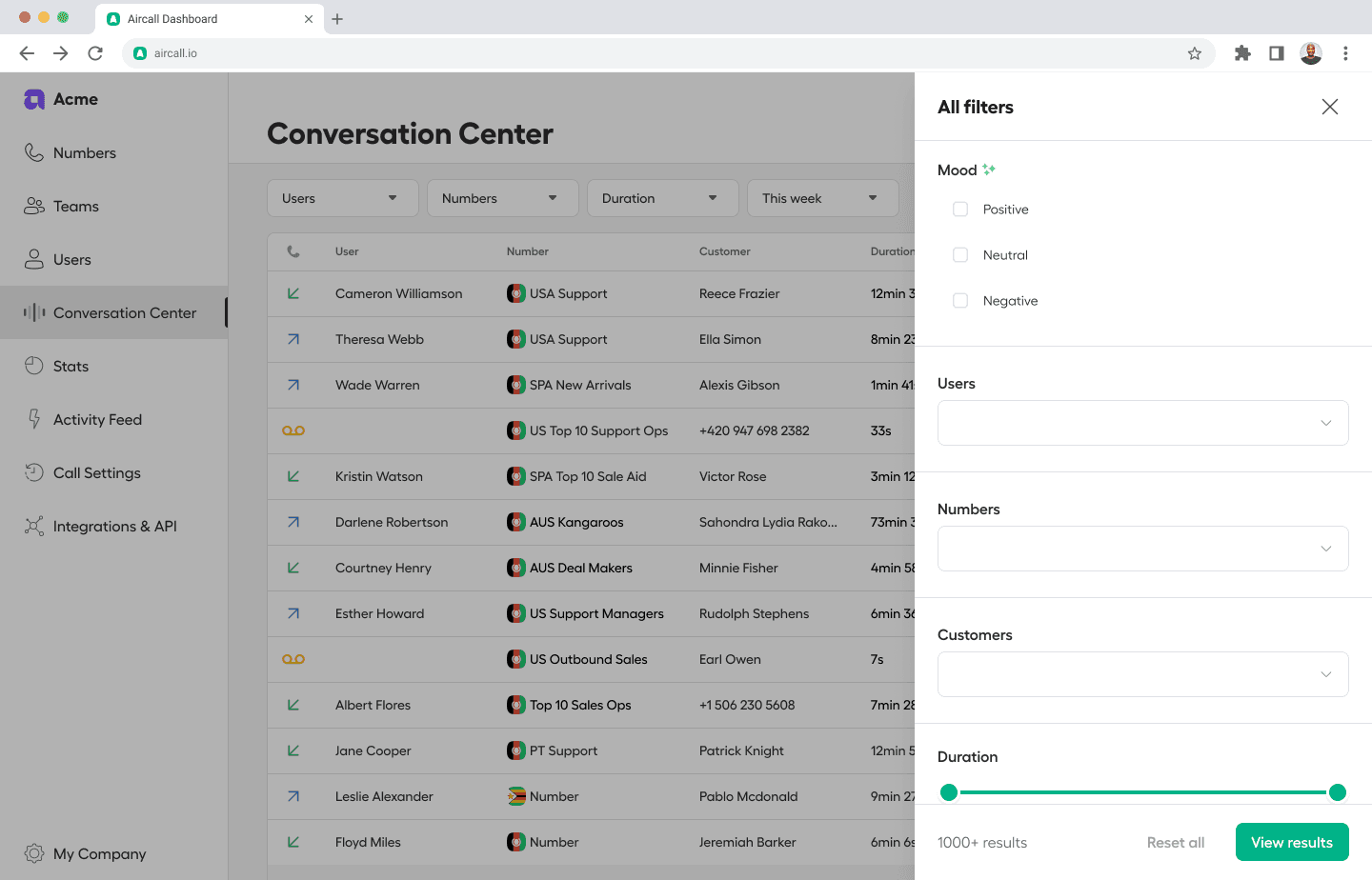Enable the Negative mood filter
Viewport: 1372px width, 880px height.
[960, 301]
